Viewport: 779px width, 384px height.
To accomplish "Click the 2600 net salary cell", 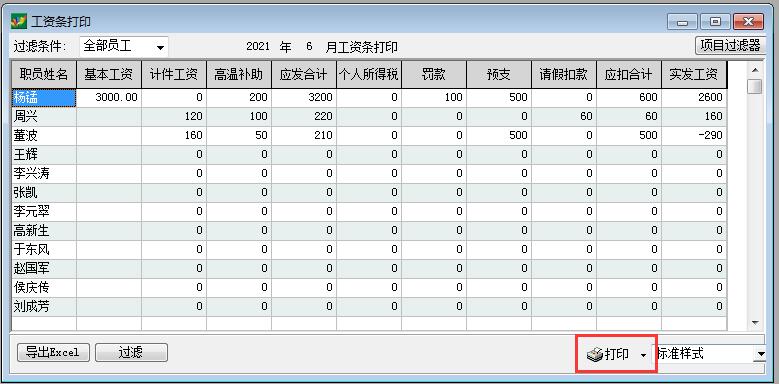I will (695, 98).
